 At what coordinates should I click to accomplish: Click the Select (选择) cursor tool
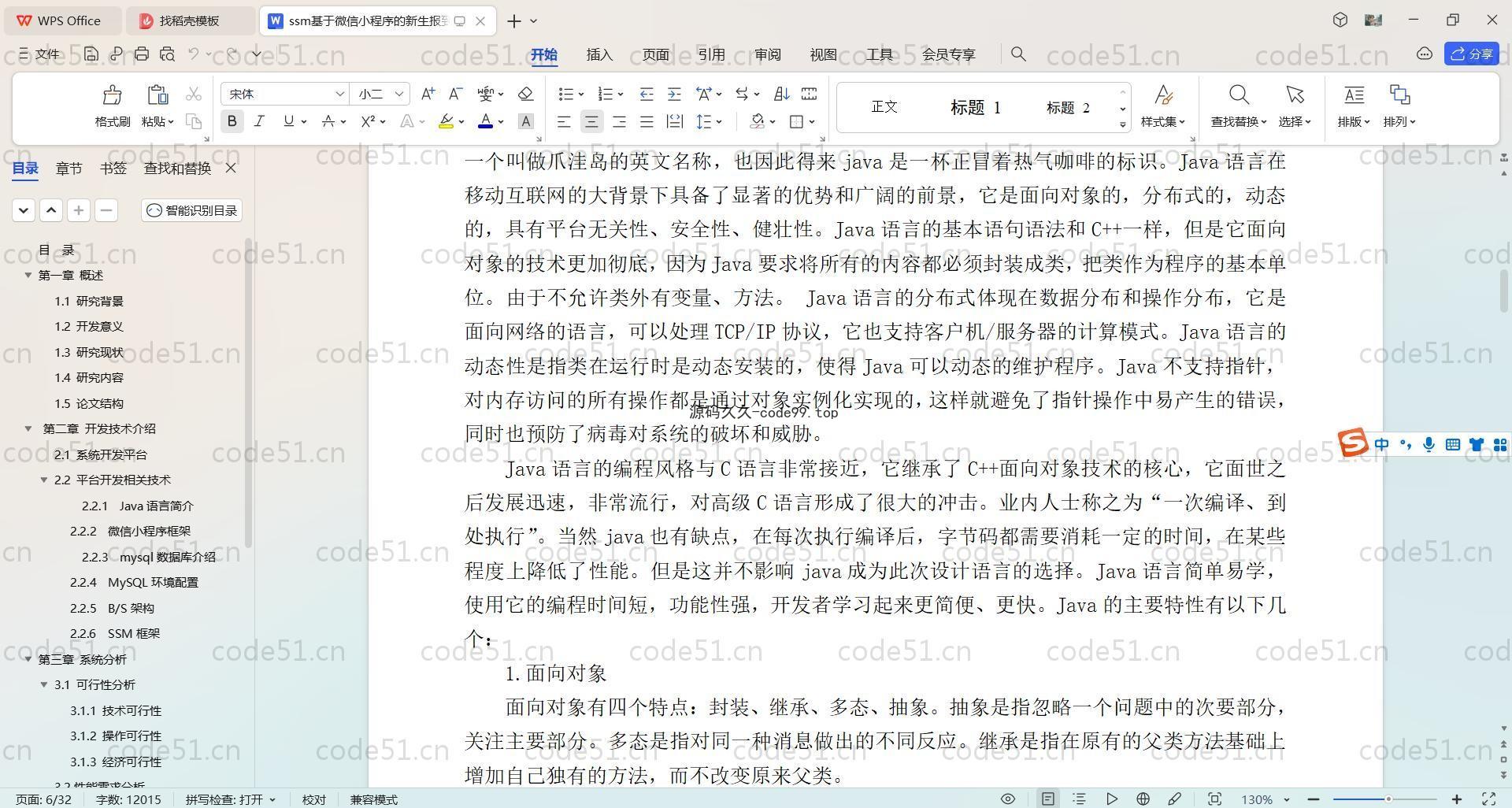(x=1295, y=106)
